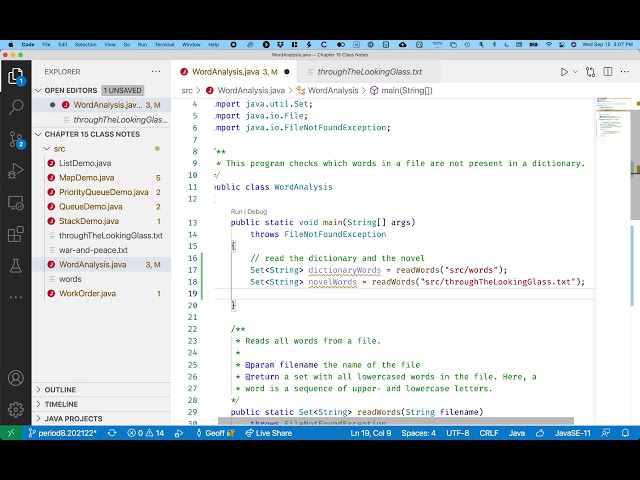Open the Selection menu
This screenshot has height=480, width=640.
point(86,44)
